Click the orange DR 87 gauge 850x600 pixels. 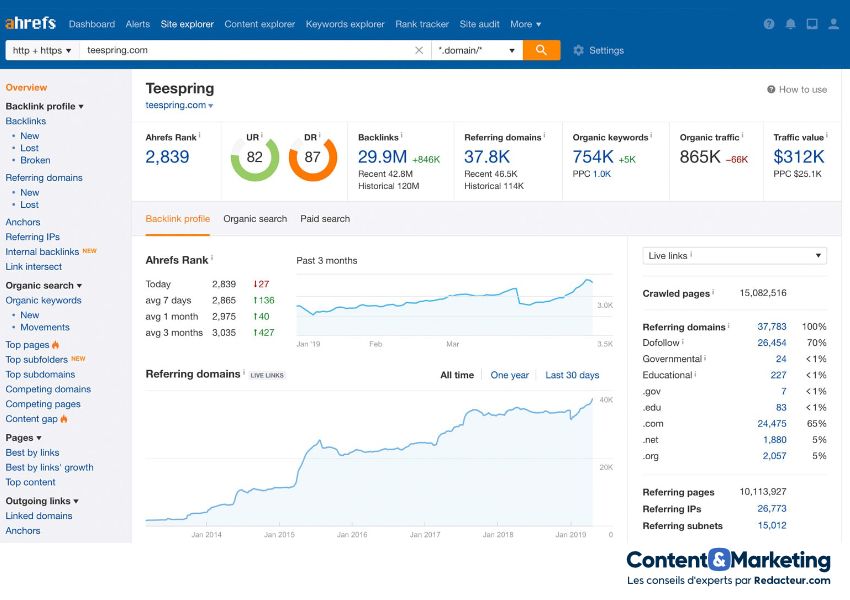tap(313, 157)
